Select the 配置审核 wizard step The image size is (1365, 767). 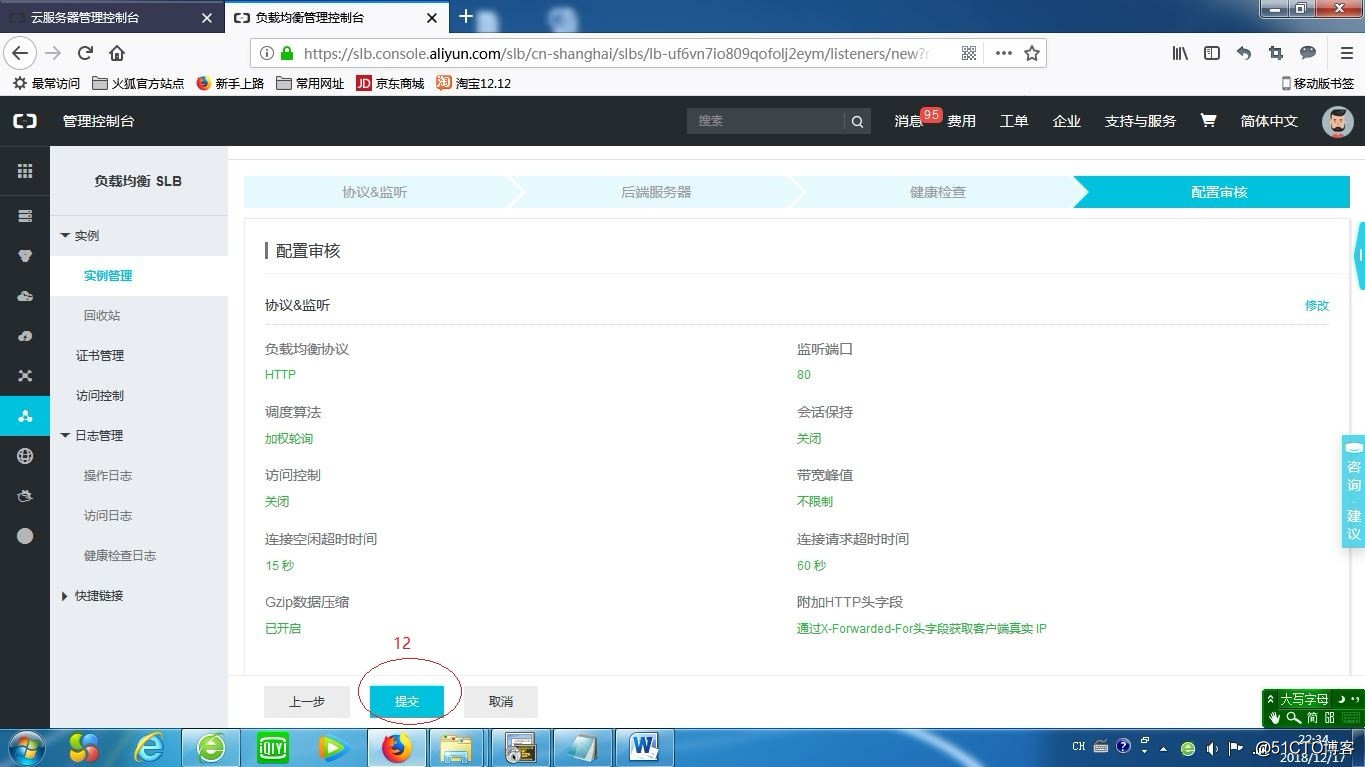pos(1219,192)
